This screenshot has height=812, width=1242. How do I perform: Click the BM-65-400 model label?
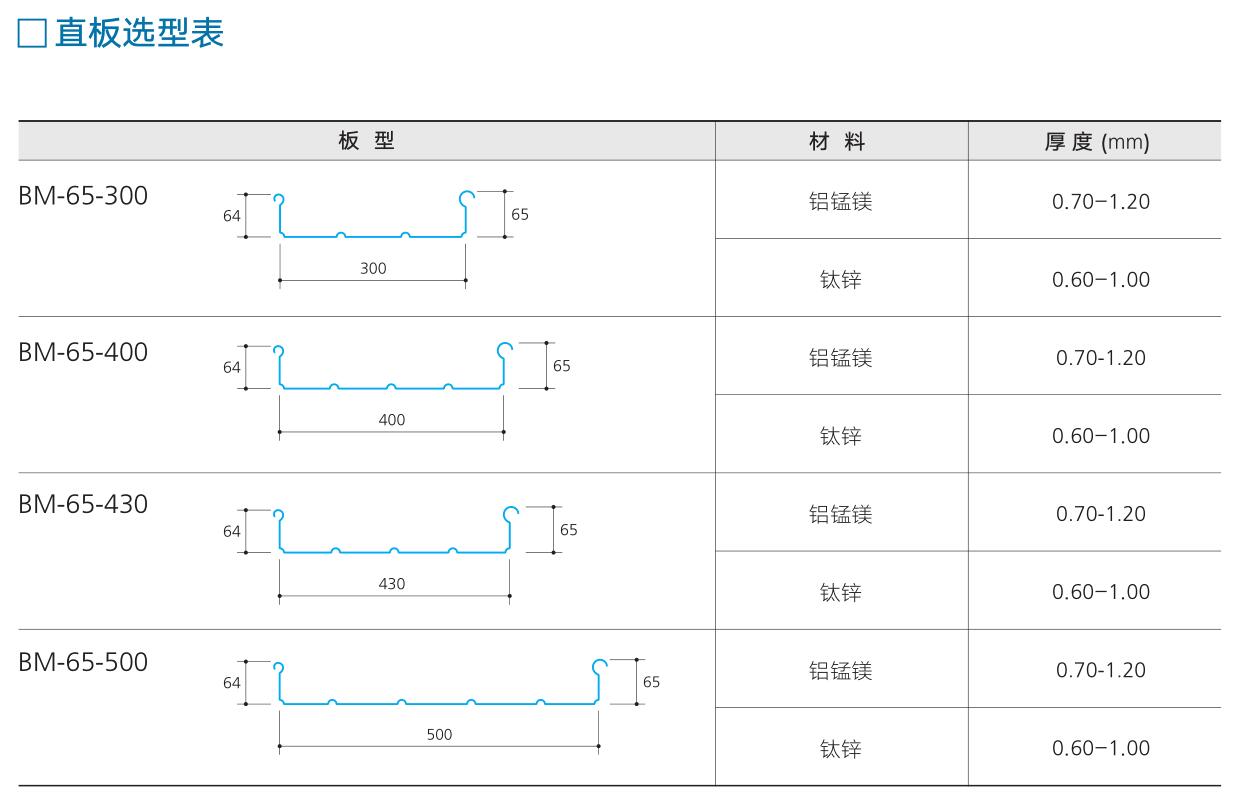click(83, 352)
